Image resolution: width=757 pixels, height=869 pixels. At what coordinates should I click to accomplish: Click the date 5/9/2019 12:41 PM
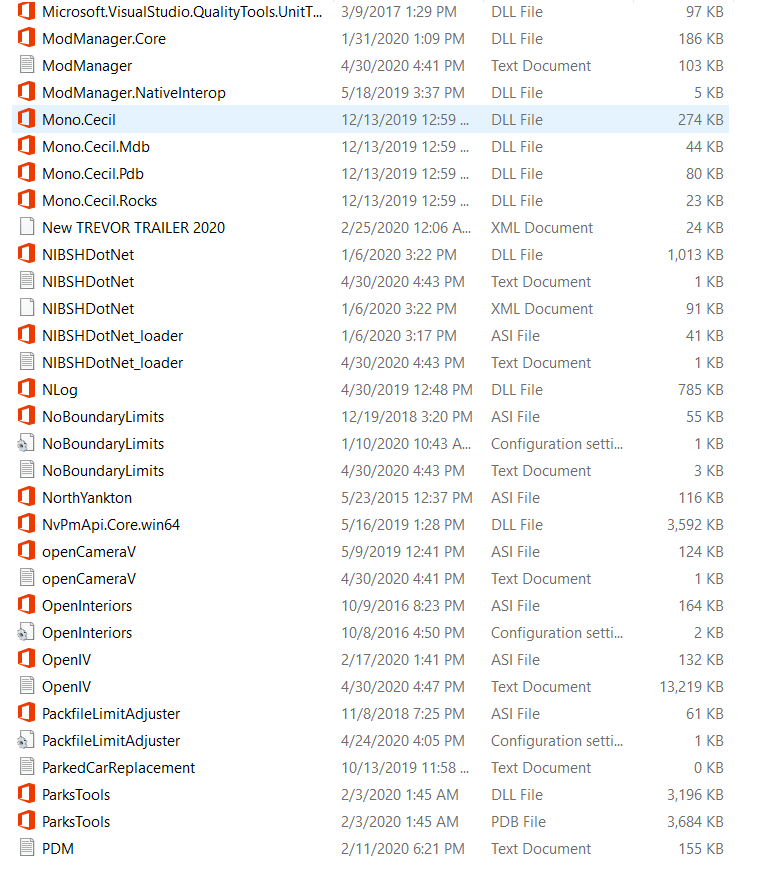[x=403, y=551]
